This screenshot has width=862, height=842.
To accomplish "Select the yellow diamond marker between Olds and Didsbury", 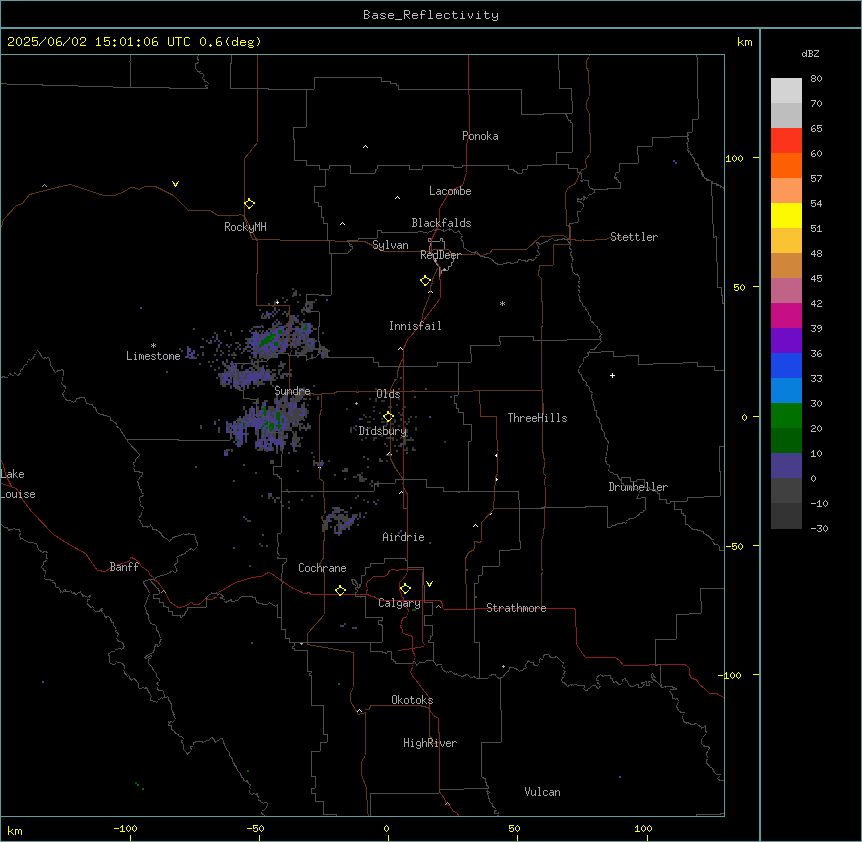I will coord(388,417).
